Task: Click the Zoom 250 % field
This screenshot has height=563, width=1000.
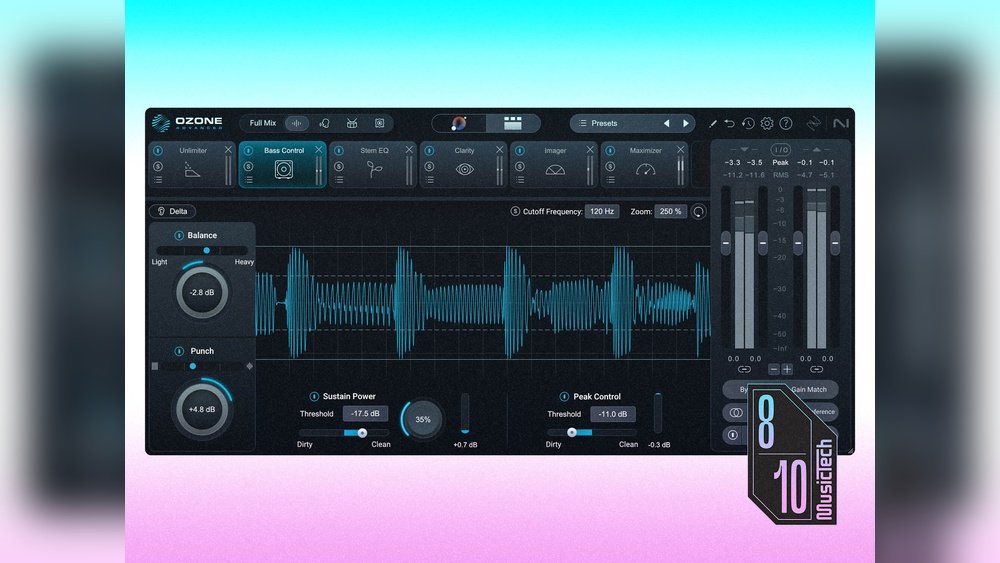Action: point(670,211)
